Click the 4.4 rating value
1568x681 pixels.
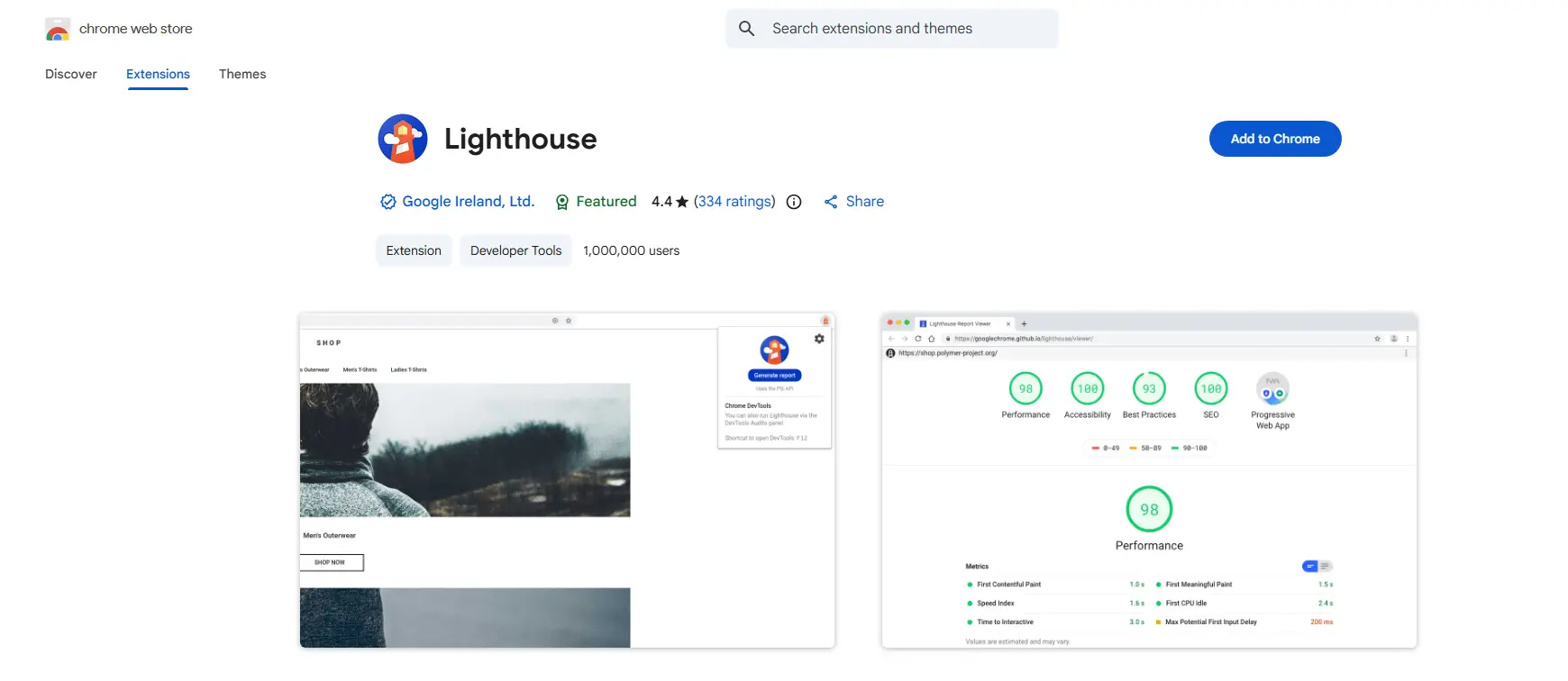tap(661, 202)
